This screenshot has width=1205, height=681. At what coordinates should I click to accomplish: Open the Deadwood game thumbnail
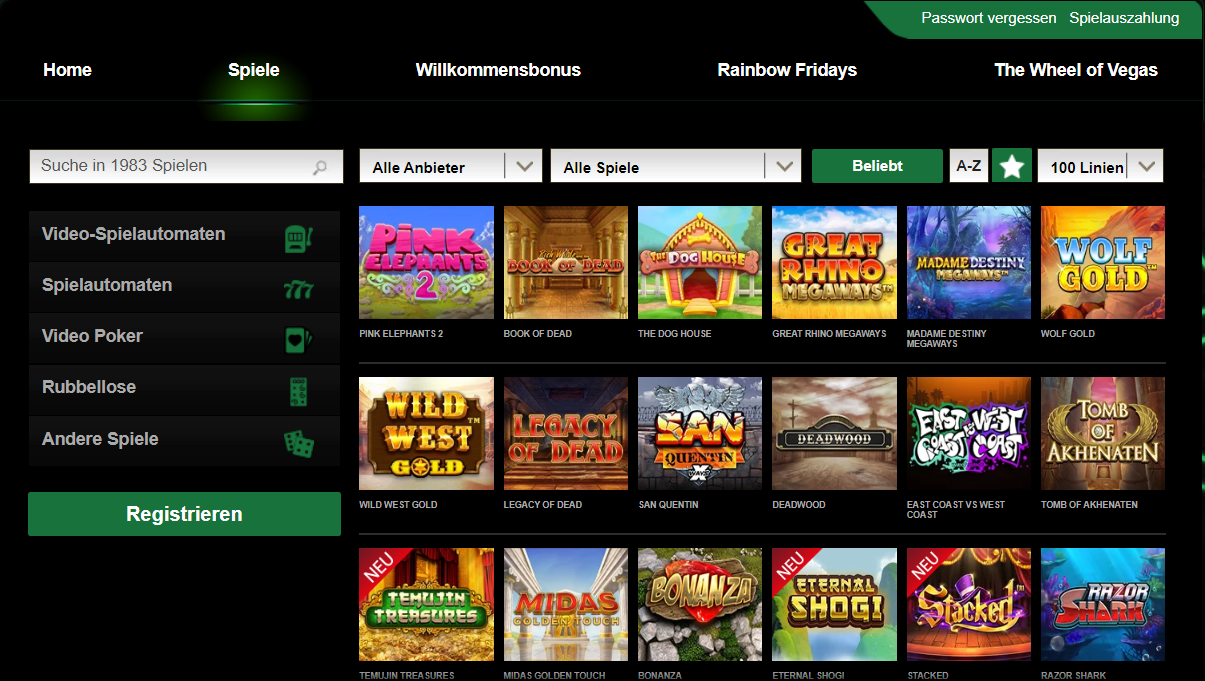(x=834, y=433)
